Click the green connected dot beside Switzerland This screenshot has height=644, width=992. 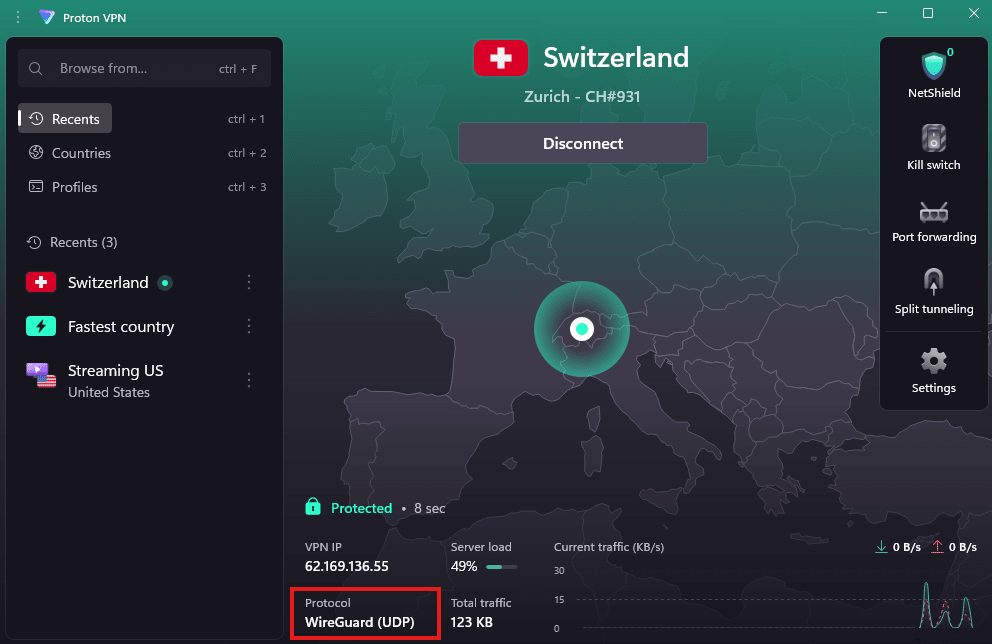(165, 283)
